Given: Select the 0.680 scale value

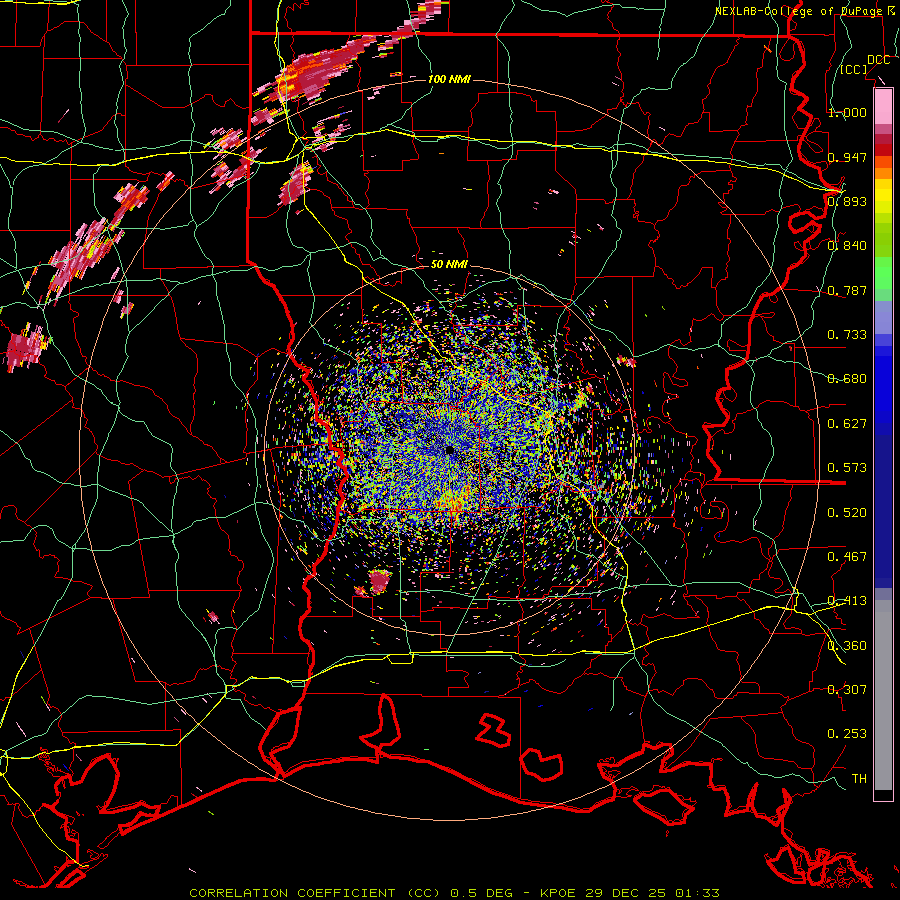Looking at the screenshot, I should [x=847, y=379].
